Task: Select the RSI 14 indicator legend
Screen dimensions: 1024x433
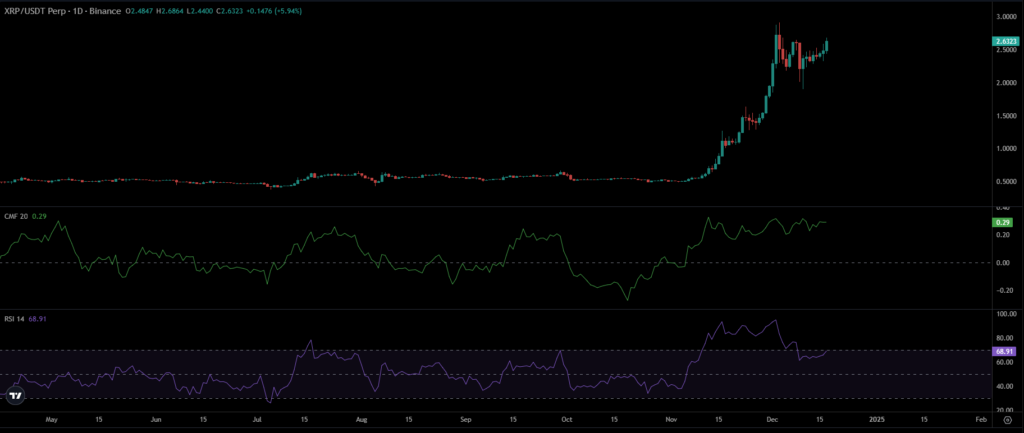Action: coord(14,318)
